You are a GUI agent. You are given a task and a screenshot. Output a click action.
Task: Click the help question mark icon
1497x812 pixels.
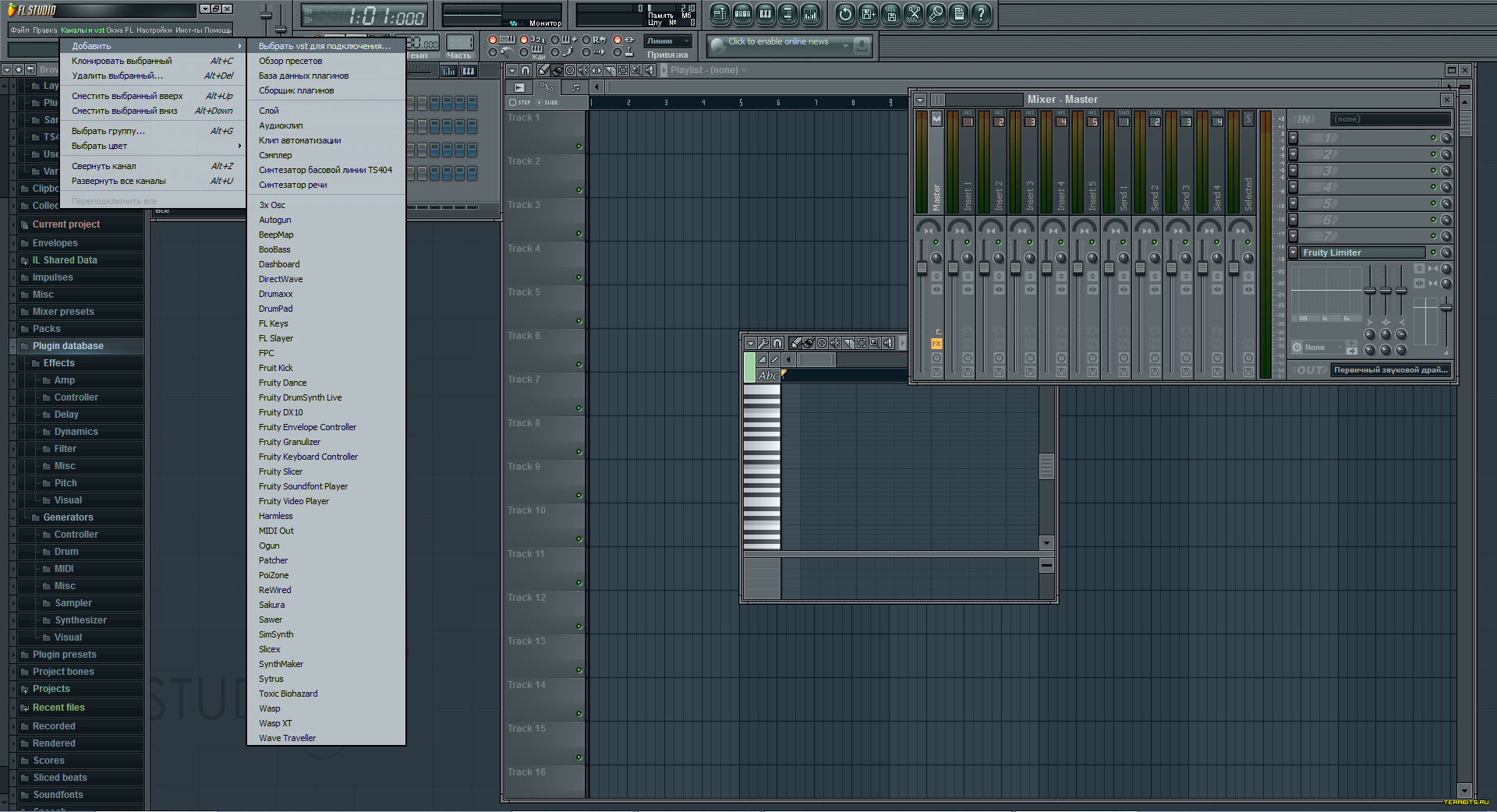[982, 14]
